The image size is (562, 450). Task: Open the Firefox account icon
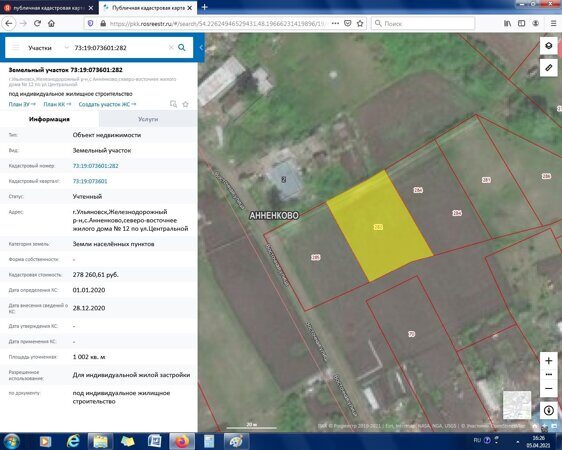[x=535, y=23]
